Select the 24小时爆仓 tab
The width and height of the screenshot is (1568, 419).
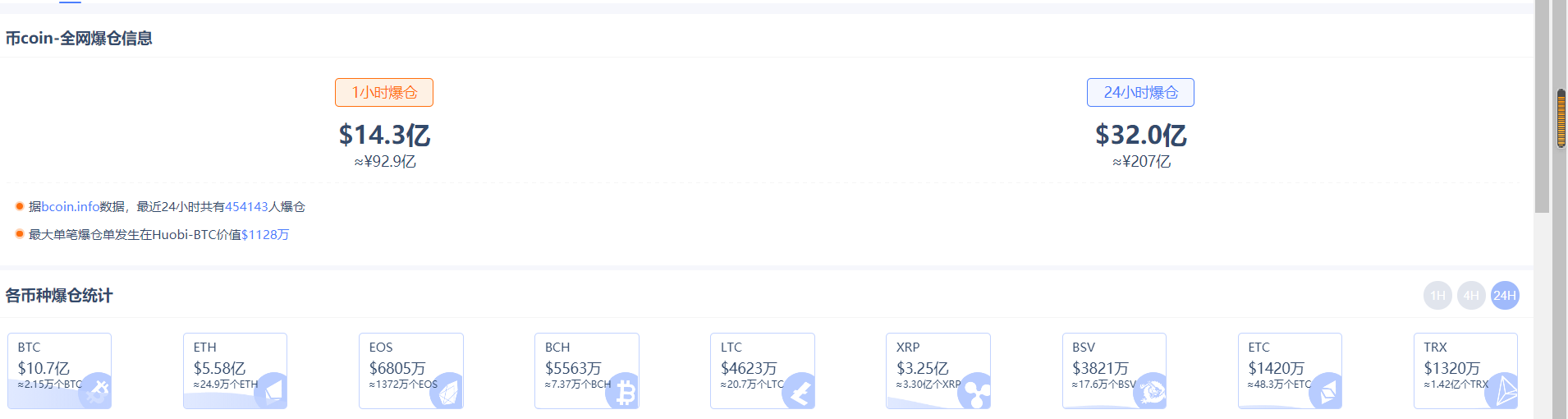coord(1140,93)
